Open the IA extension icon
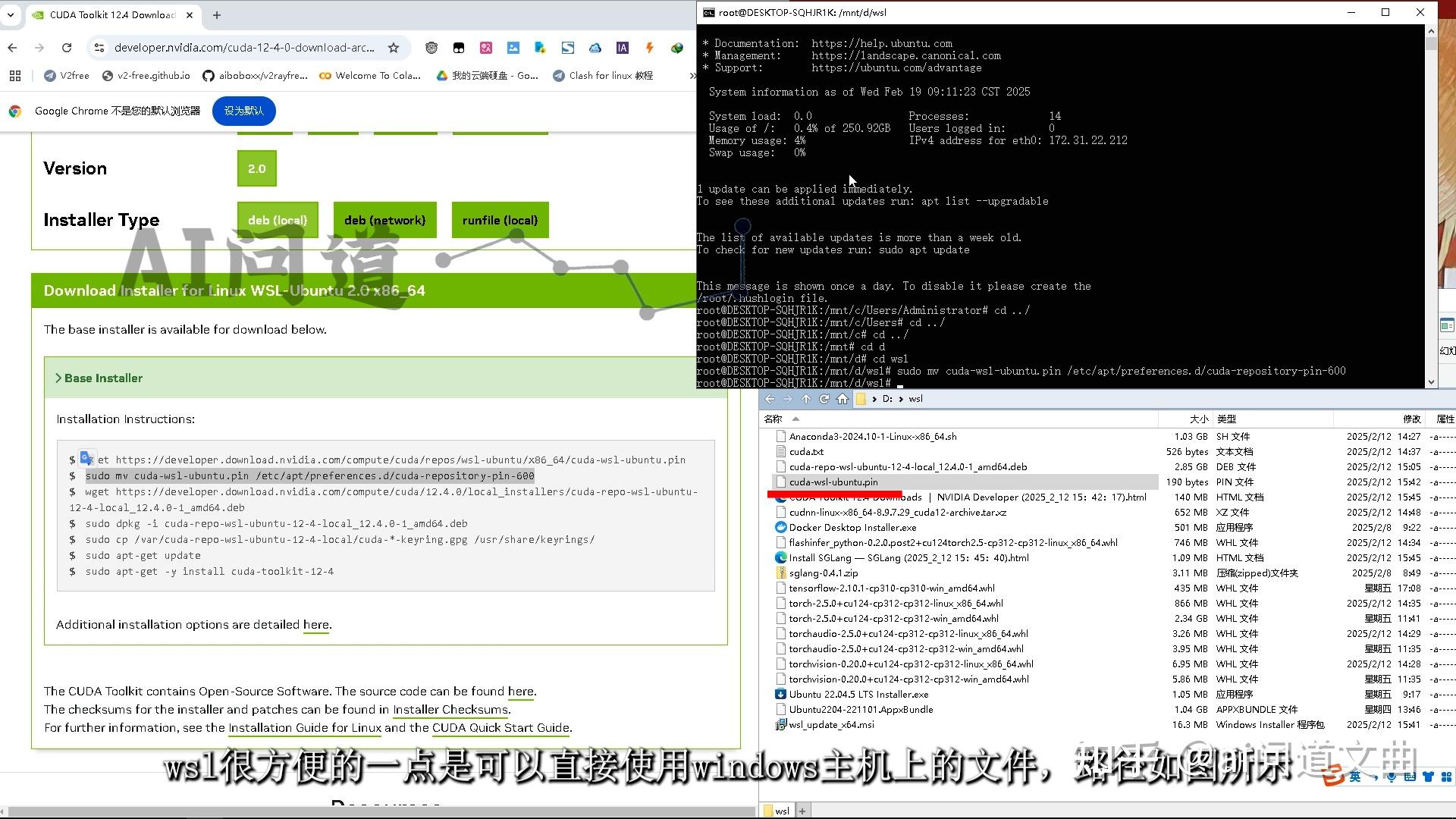The height and width of the screenshot is (819, 1456). tap(622, 48)
